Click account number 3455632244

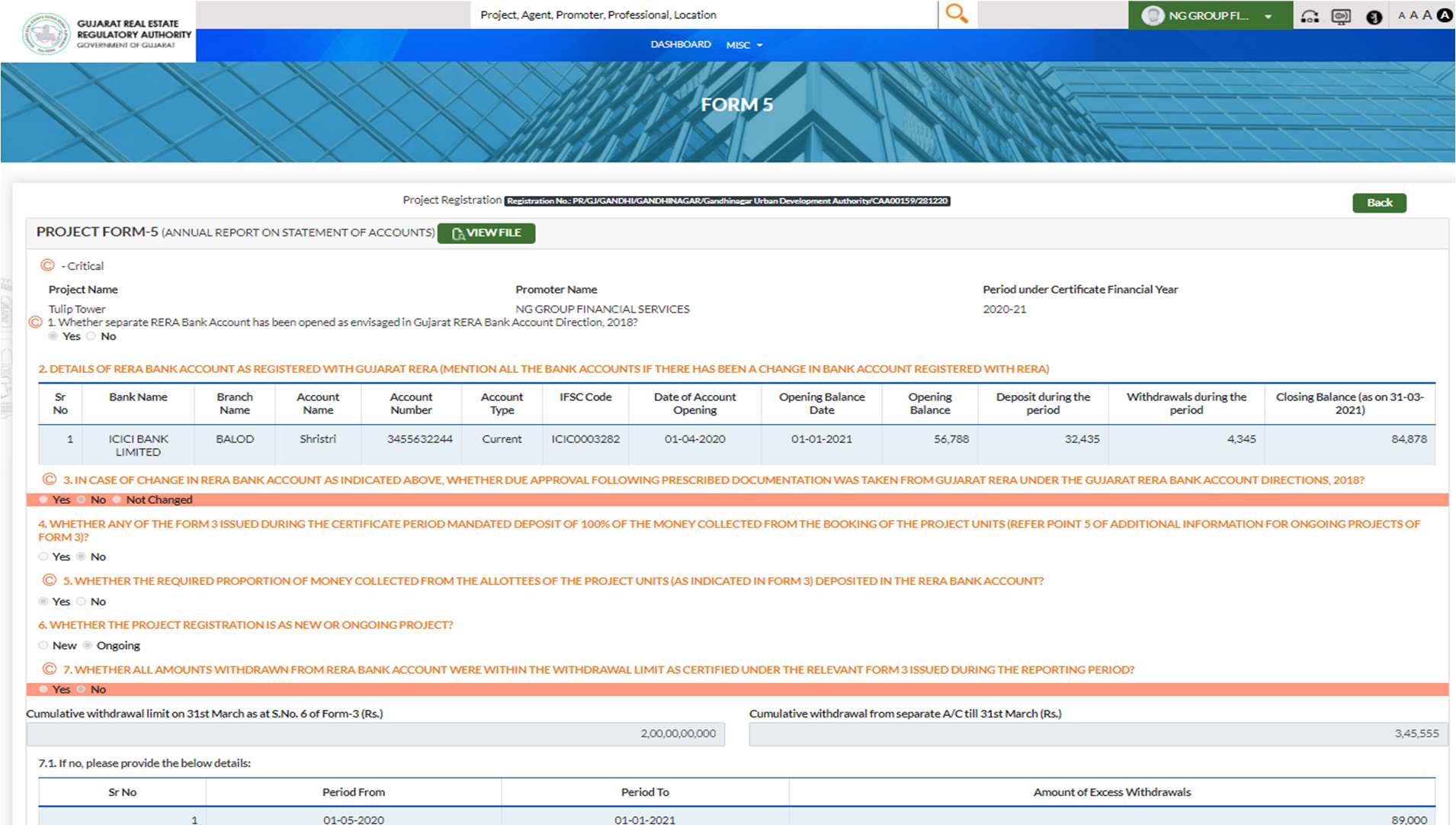pyautogui.click(x=419, y=438)
